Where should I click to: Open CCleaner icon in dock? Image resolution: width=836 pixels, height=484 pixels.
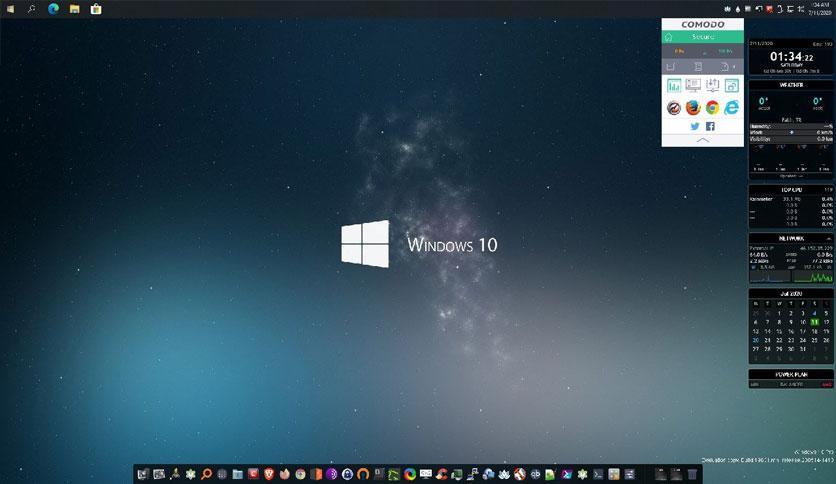pyautogui.click(x=441, y=474)
